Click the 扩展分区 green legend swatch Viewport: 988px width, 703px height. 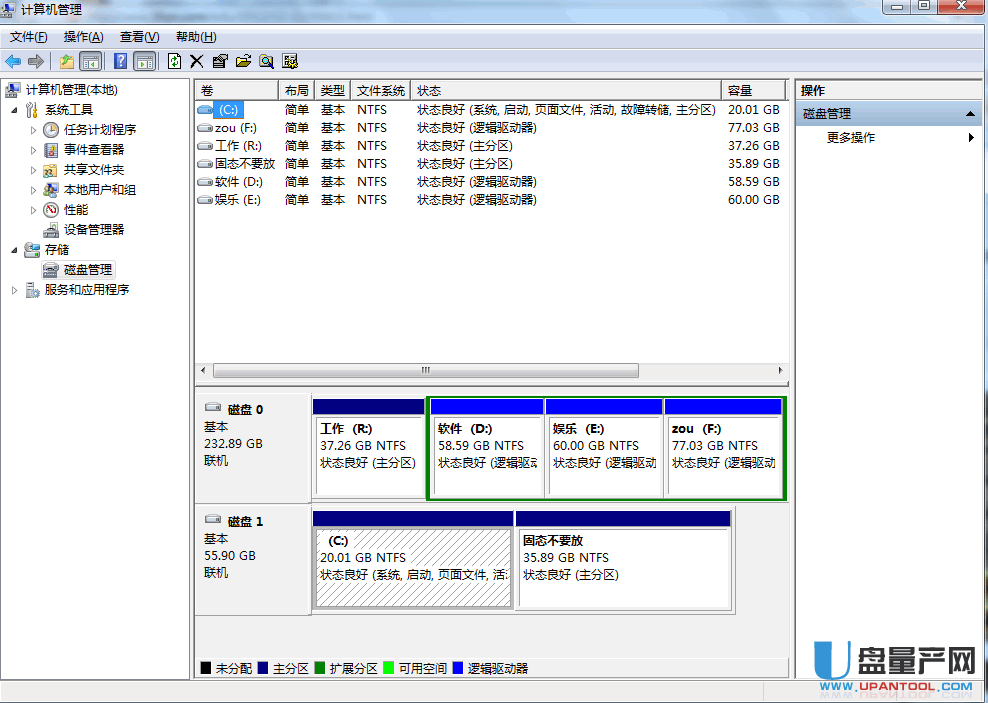321,668
